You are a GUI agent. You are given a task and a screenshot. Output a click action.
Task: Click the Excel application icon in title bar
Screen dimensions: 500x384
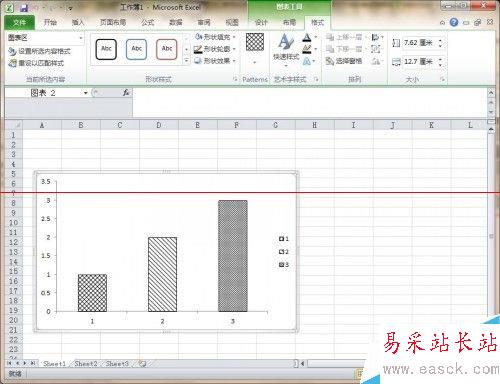(x=10, y=8)
